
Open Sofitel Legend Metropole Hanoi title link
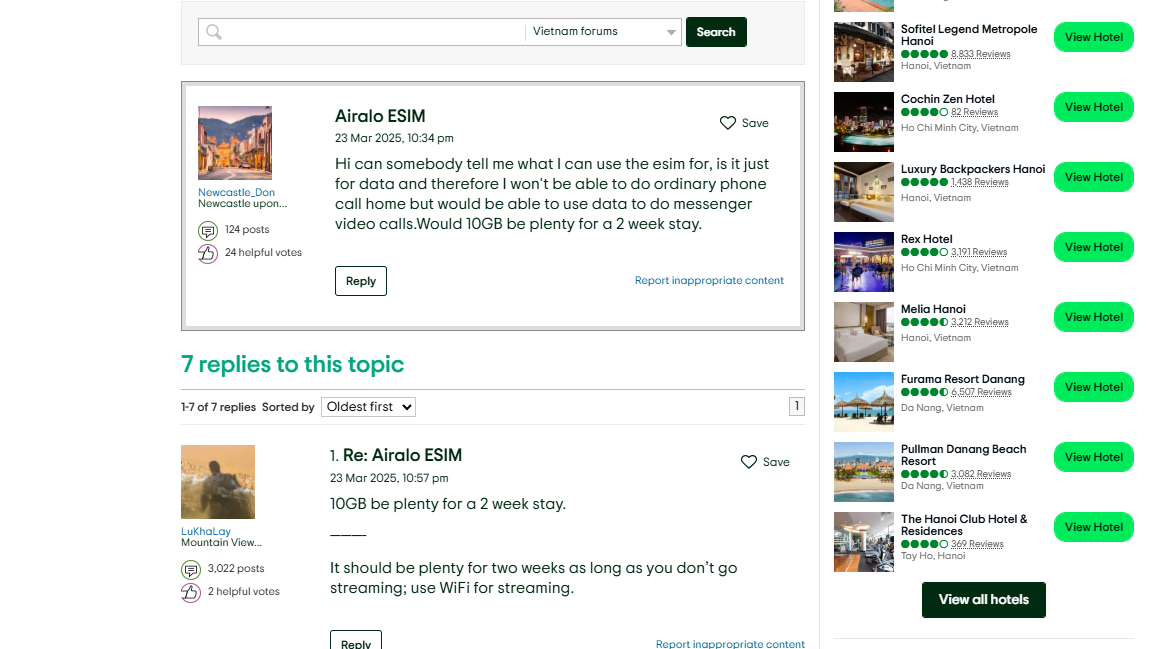click(x=969, y=35)
